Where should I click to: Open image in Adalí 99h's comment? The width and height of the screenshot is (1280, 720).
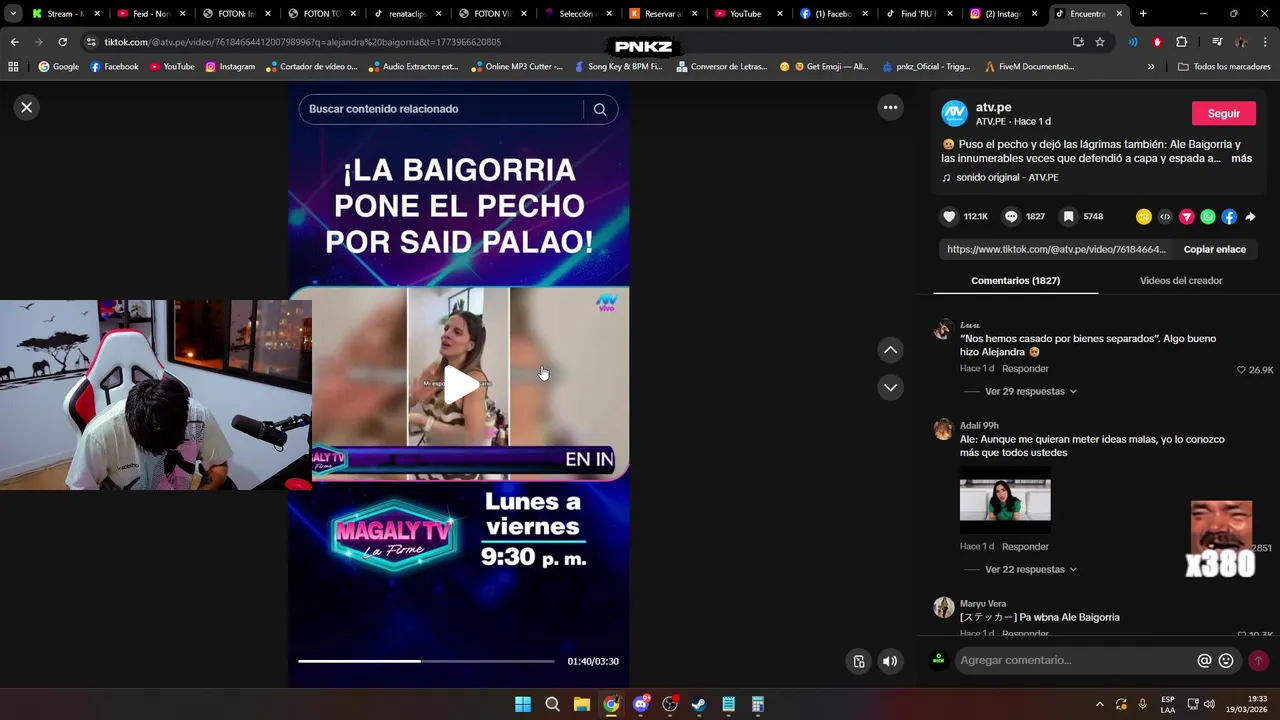[1005, 499]
